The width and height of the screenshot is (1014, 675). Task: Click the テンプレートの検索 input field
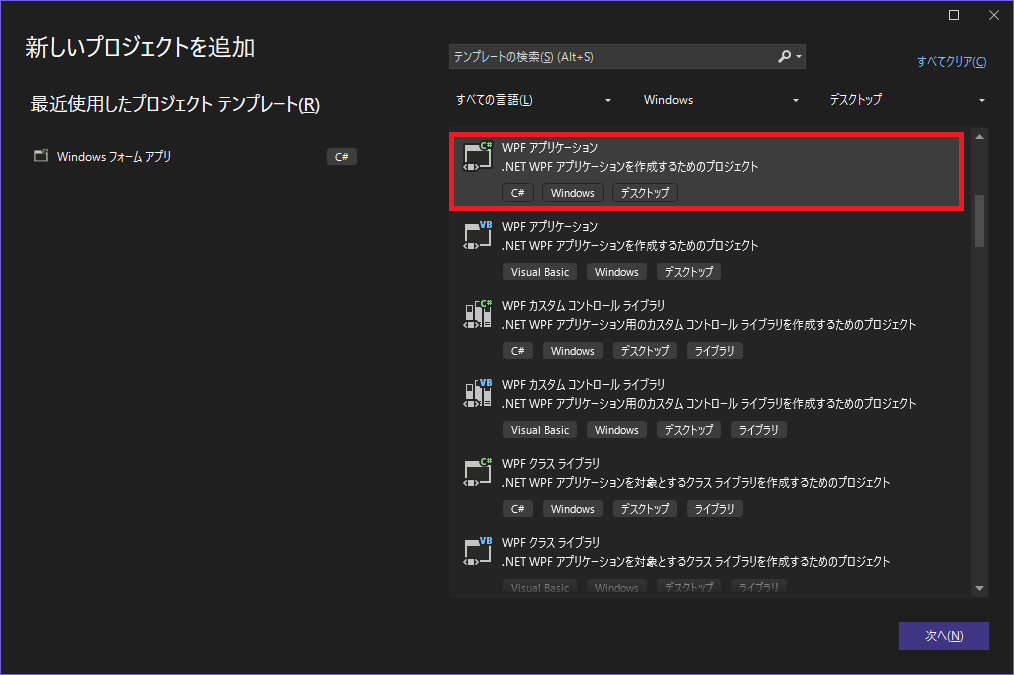[x=610, y=57]
